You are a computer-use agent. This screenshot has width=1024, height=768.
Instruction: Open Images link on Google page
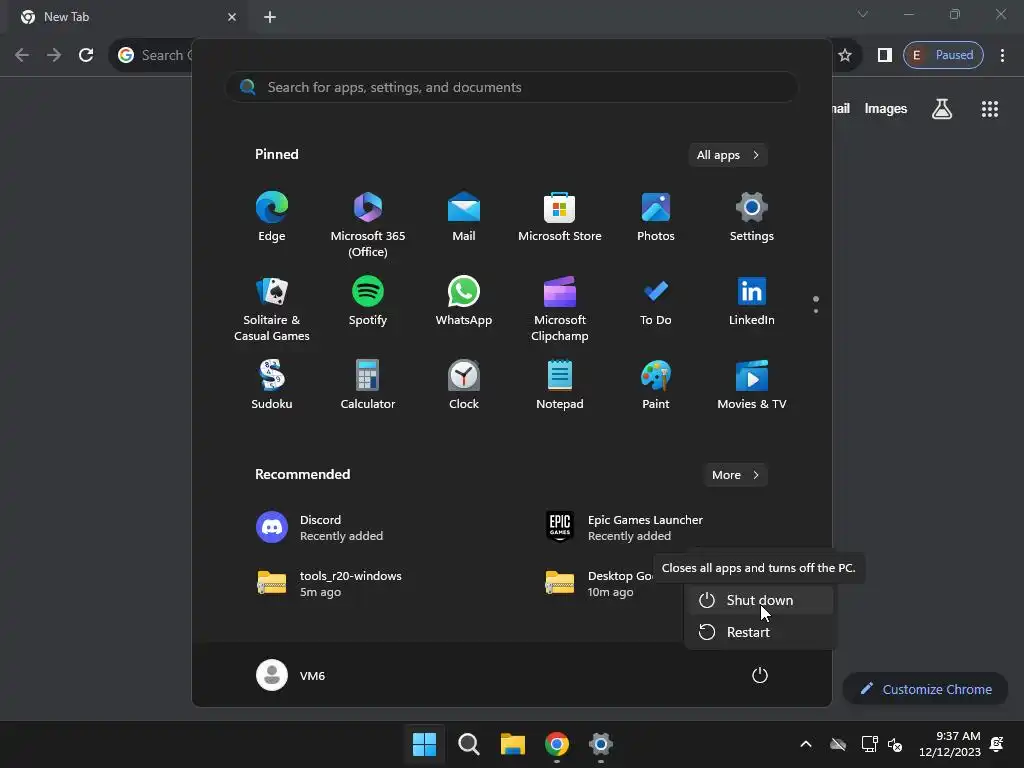(886, 108)
